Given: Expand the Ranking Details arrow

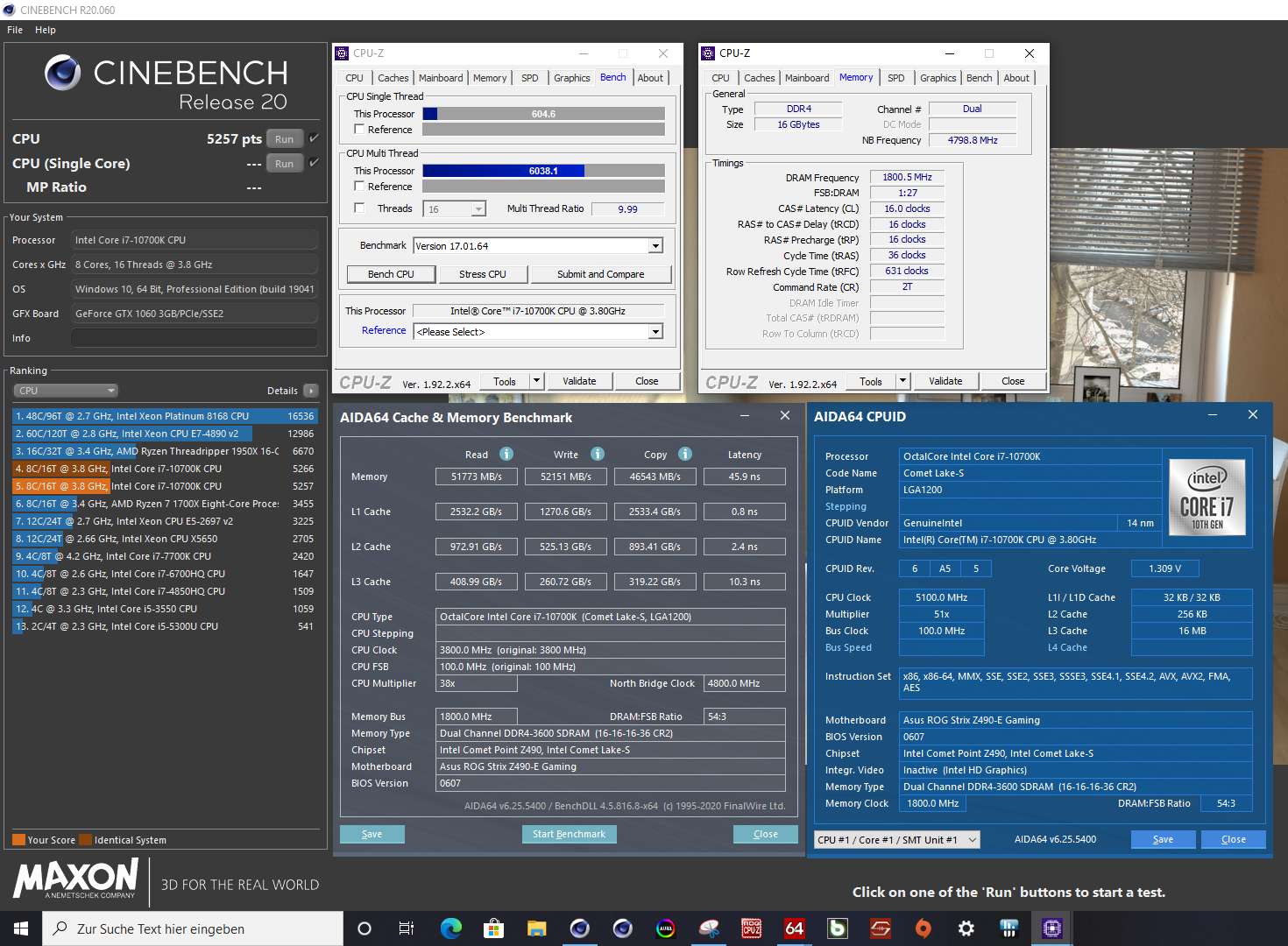Looking at the screenshot, I should [311, 391].
